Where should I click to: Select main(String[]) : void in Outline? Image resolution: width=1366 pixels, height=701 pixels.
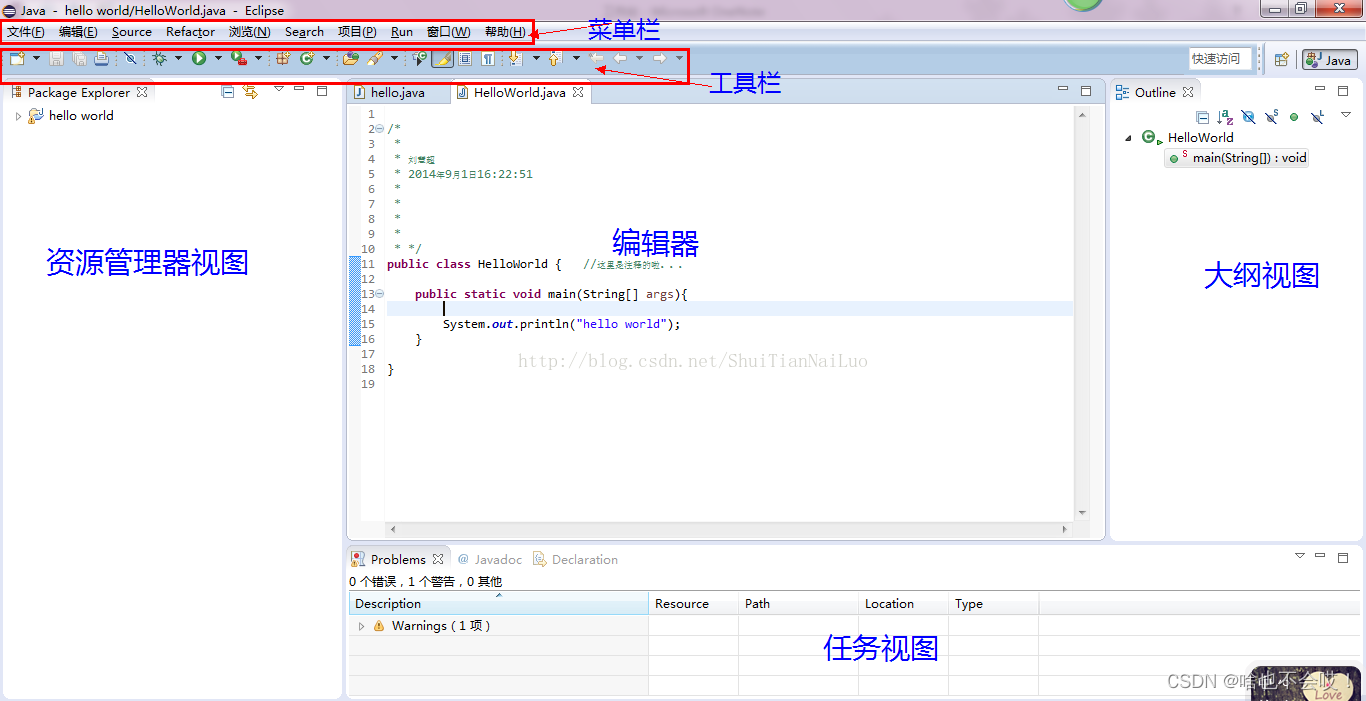coord(1238,158)
